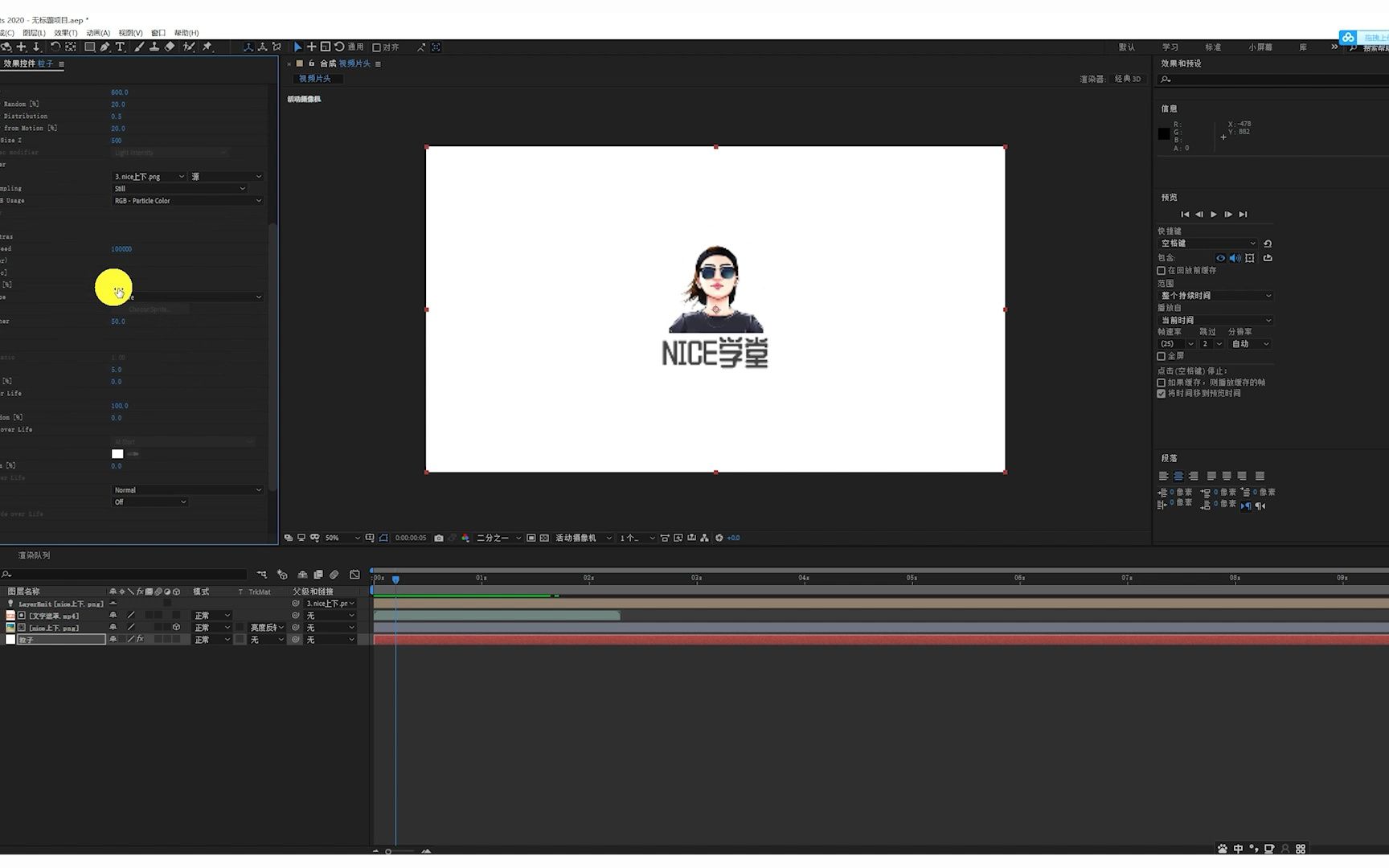This screenshot has height=868, width=1389.
Task: Select the Eraser tool
Action: tap(170, 47)
